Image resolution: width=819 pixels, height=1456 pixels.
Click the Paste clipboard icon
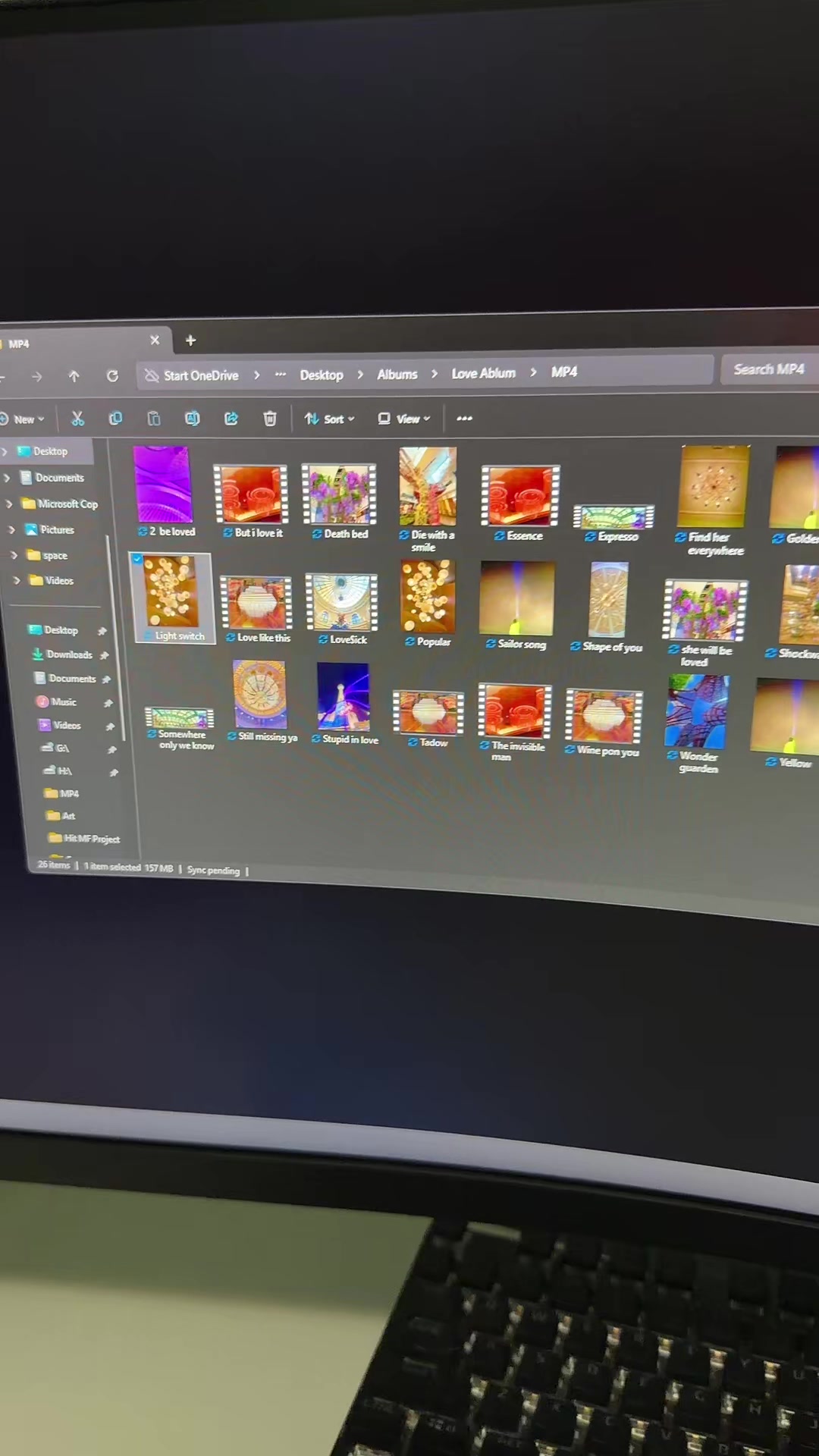pos(154,419)
